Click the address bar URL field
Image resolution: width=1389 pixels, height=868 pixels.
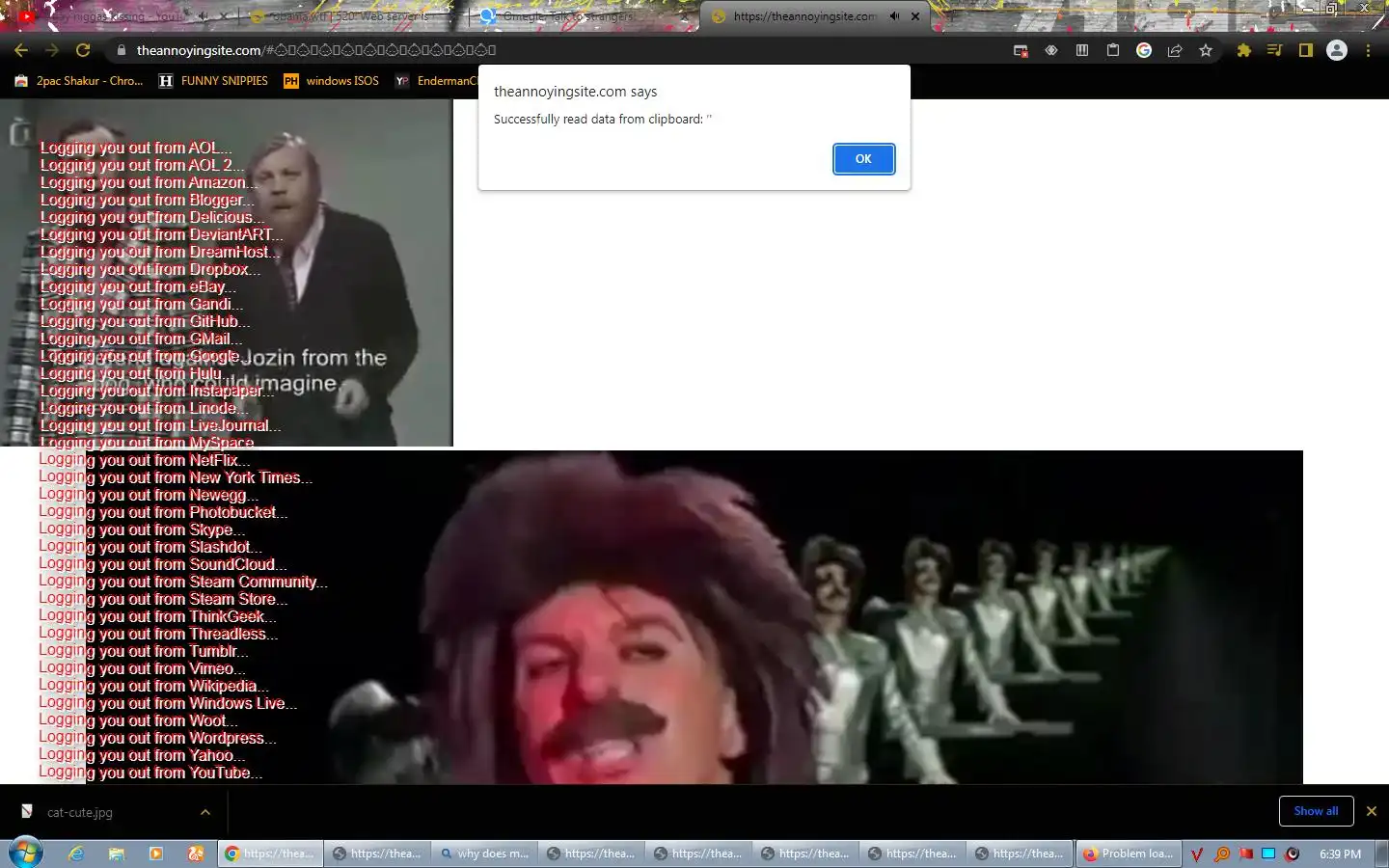pyautogui.click(x=559, y=50)
